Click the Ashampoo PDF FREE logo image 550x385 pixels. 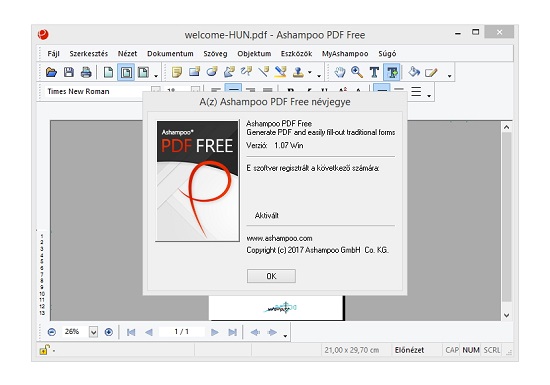(198, 181)
